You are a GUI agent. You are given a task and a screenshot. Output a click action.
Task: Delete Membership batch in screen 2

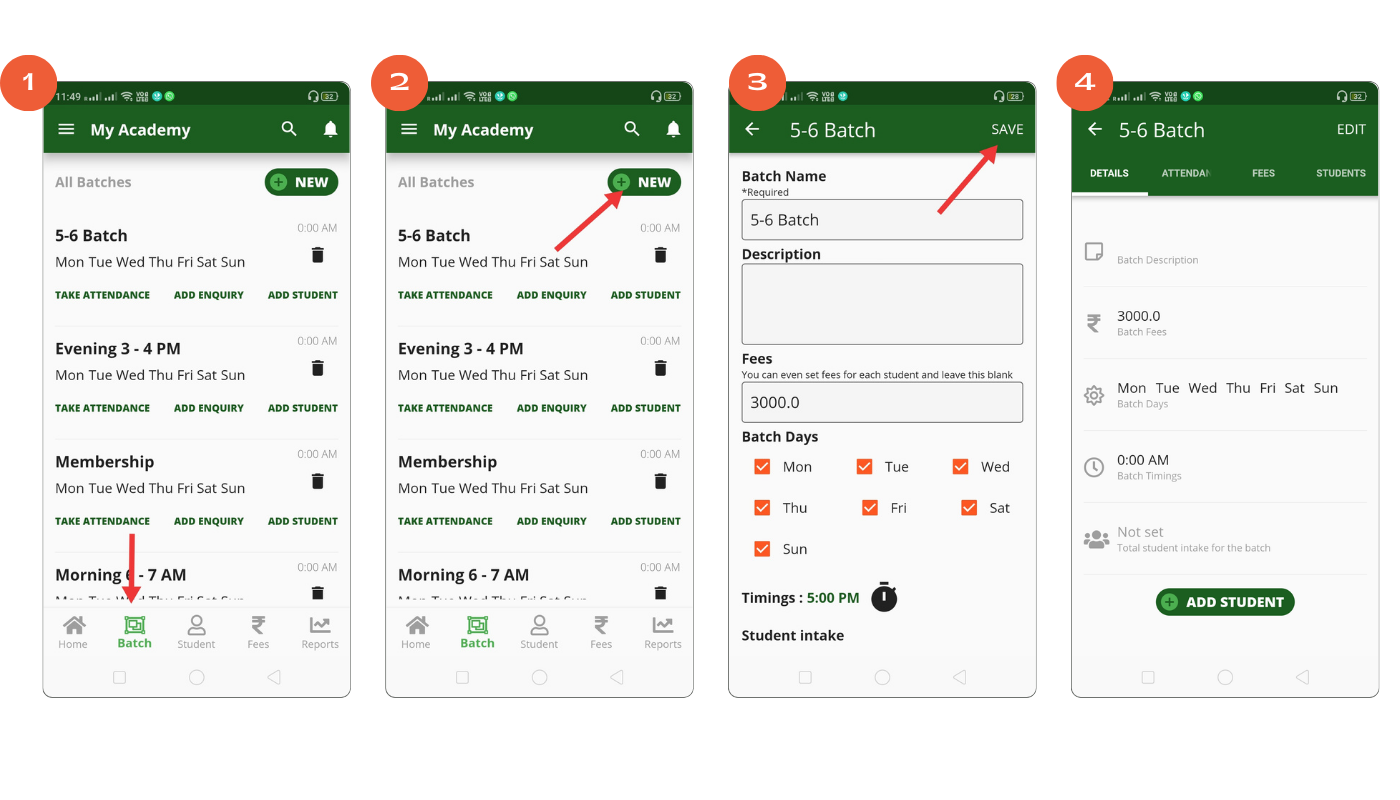[660, 481]
